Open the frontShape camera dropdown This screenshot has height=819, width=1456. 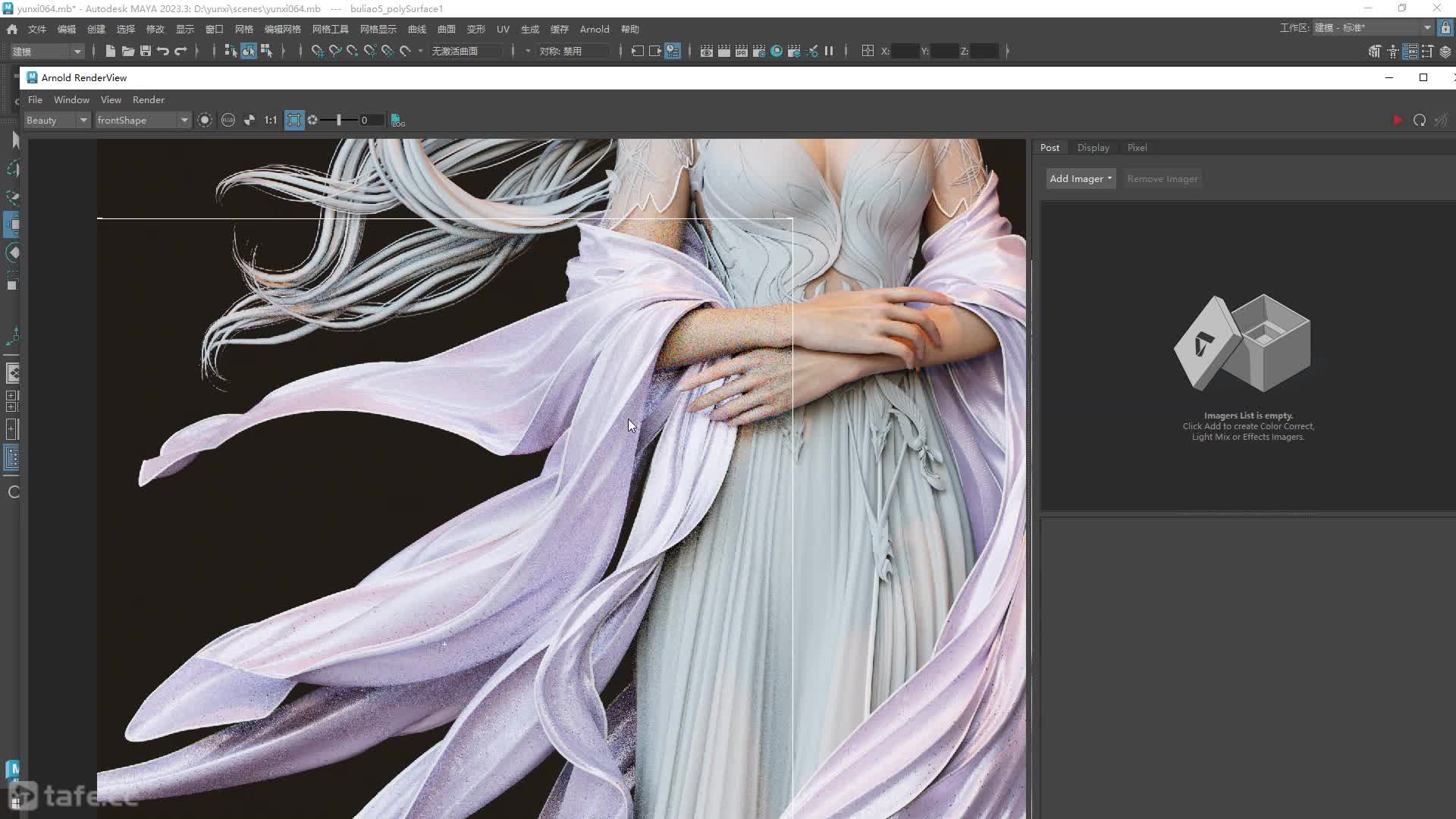143,120
